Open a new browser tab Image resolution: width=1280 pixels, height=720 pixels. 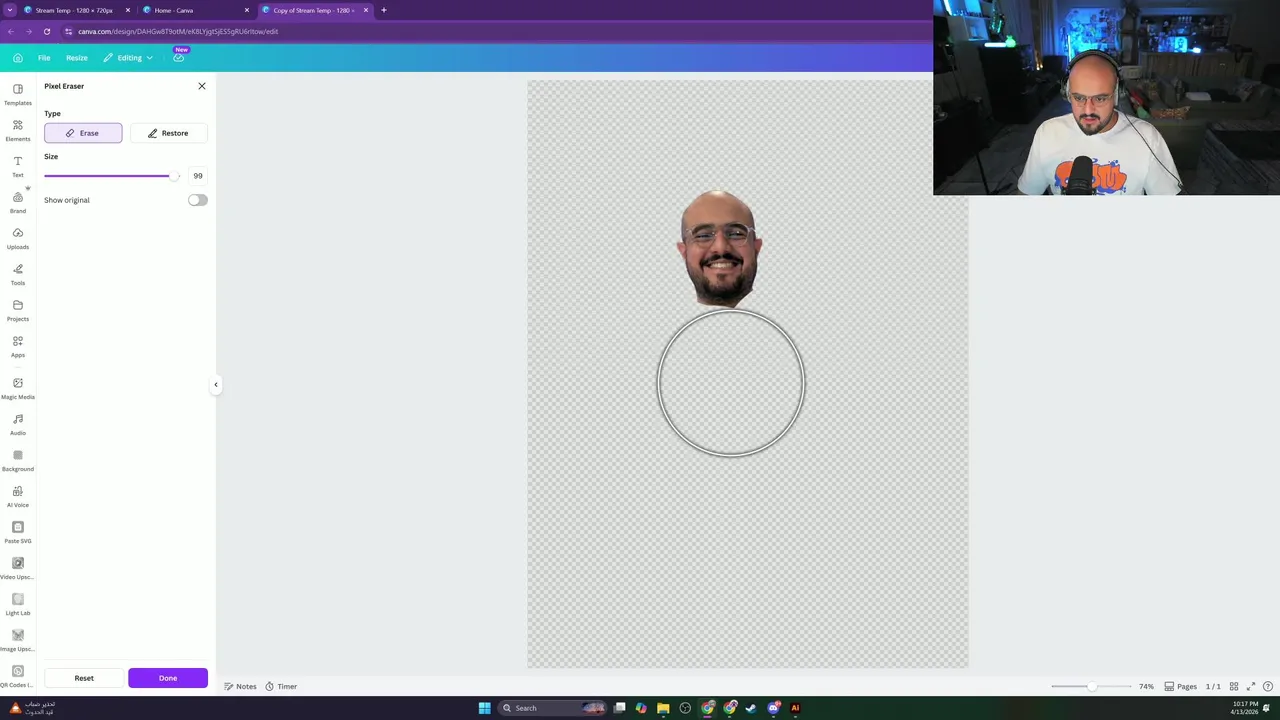[383, 10]
